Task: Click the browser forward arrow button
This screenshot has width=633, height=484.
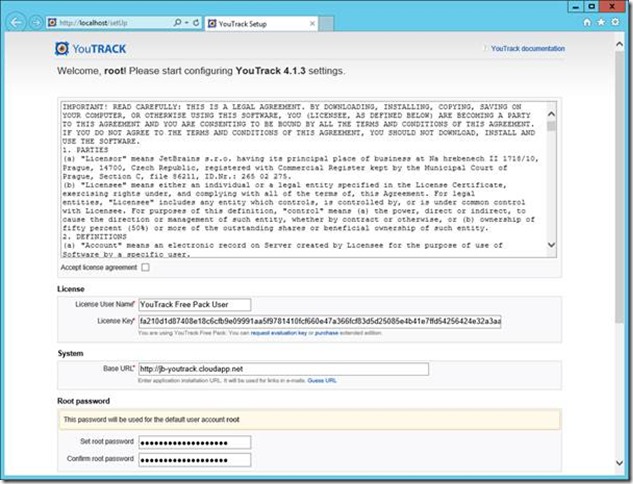Action: tap(36, 23)
